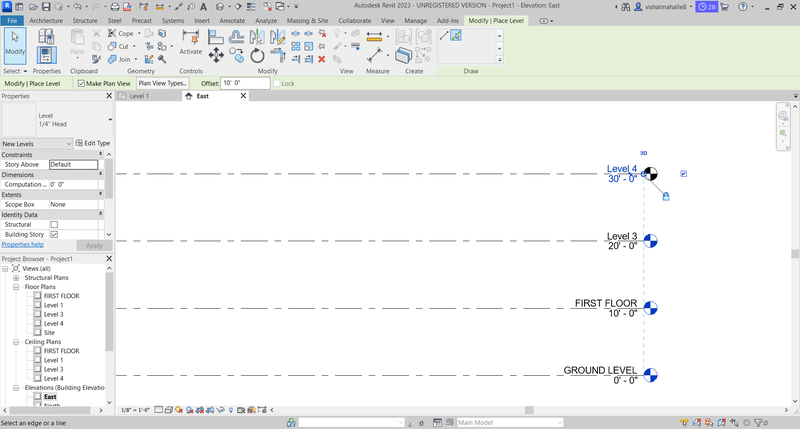Click the Create Similar icon in Create panel
Viewport: 800px width, 429px height.
(x=404, y=55)
